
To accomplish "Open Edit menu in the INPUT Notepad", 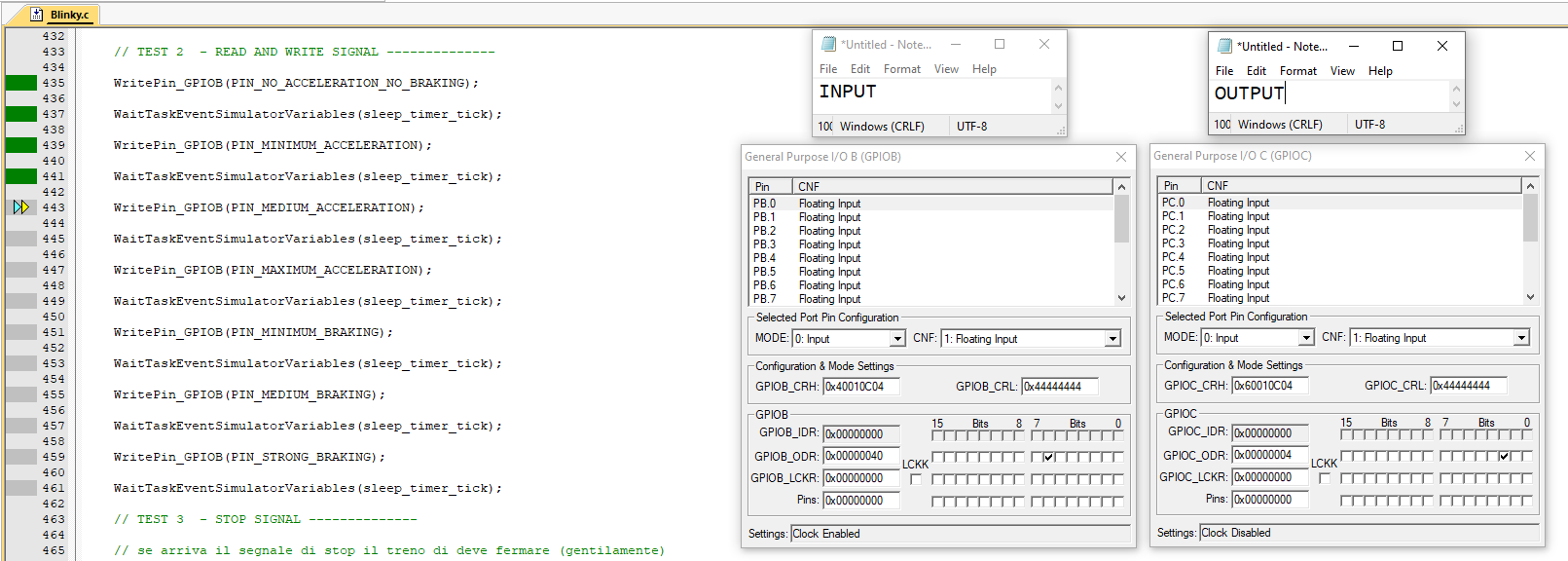I will (860, 69).
